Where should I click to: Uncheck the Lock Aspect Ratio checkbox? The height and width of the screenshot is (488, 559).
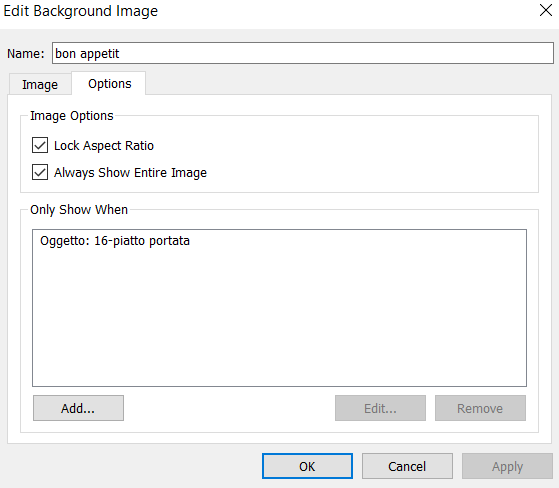[40, 145]
